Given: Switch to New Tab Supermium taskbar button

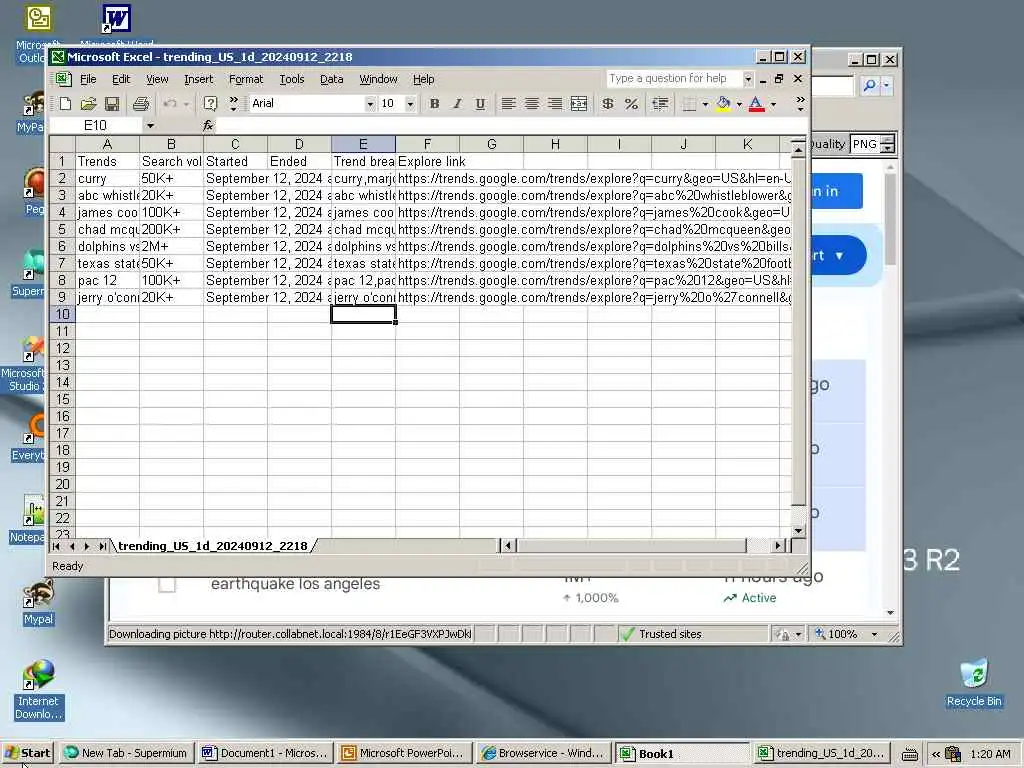Looking at the screenshot, I should [125, 753].
